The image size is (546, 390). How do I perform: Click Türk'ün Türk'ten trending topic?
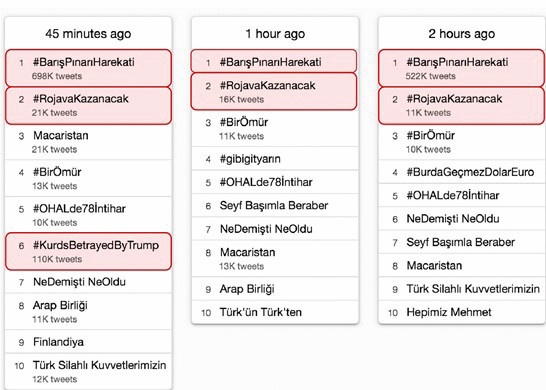click(x=275, y=312)
